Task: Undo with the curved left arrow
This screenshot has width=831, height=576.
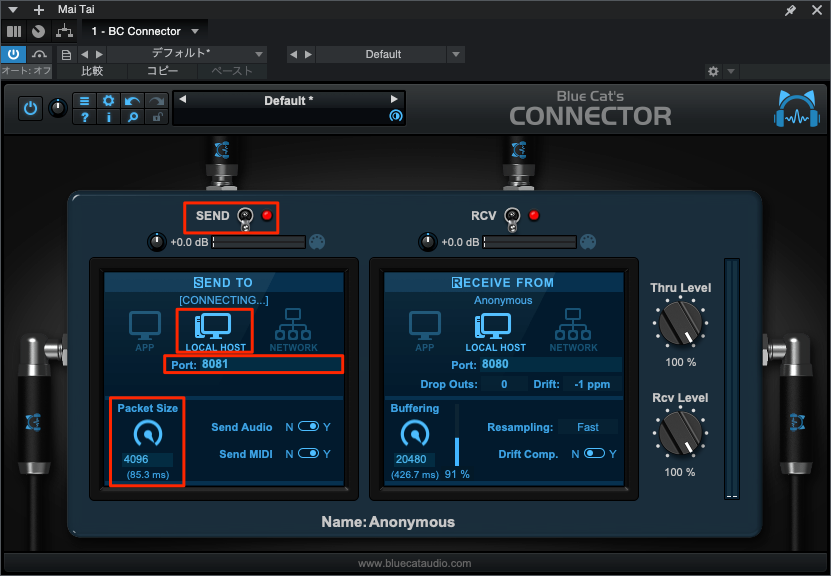Action: pos(132,101)
